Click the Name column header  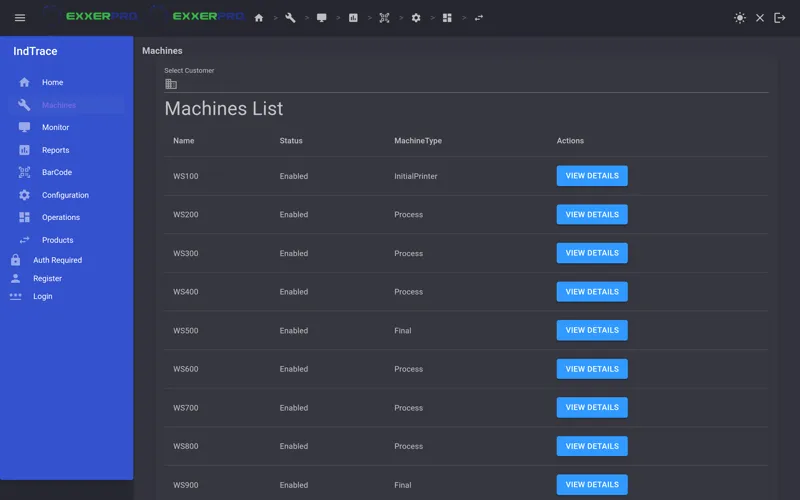[x=184, y=141]
